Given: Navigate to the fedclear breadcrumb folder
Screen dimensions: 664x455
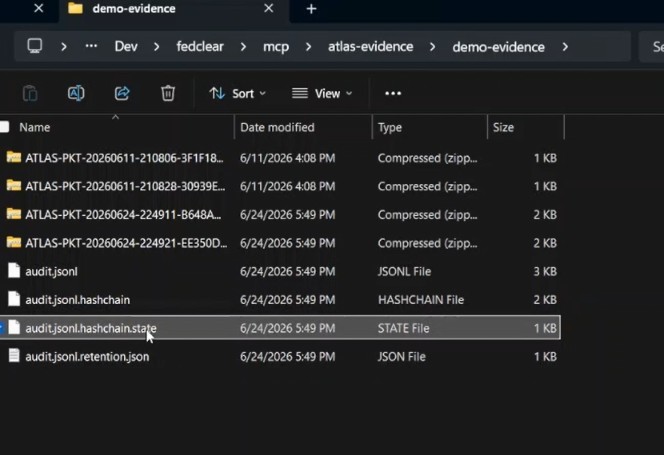Looking at the screenshot, I should click(x=200, y=47).
